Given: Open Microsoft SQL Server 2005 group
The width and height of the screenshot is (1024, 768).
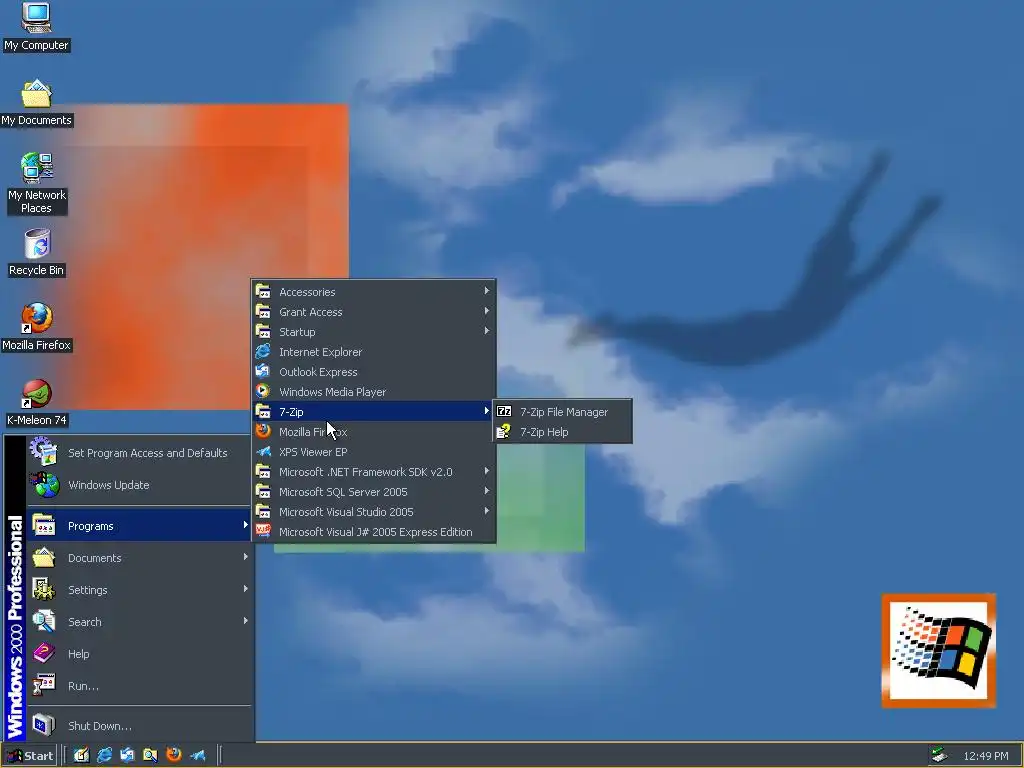Looking at the screenshot, I should tap(374, 492).
